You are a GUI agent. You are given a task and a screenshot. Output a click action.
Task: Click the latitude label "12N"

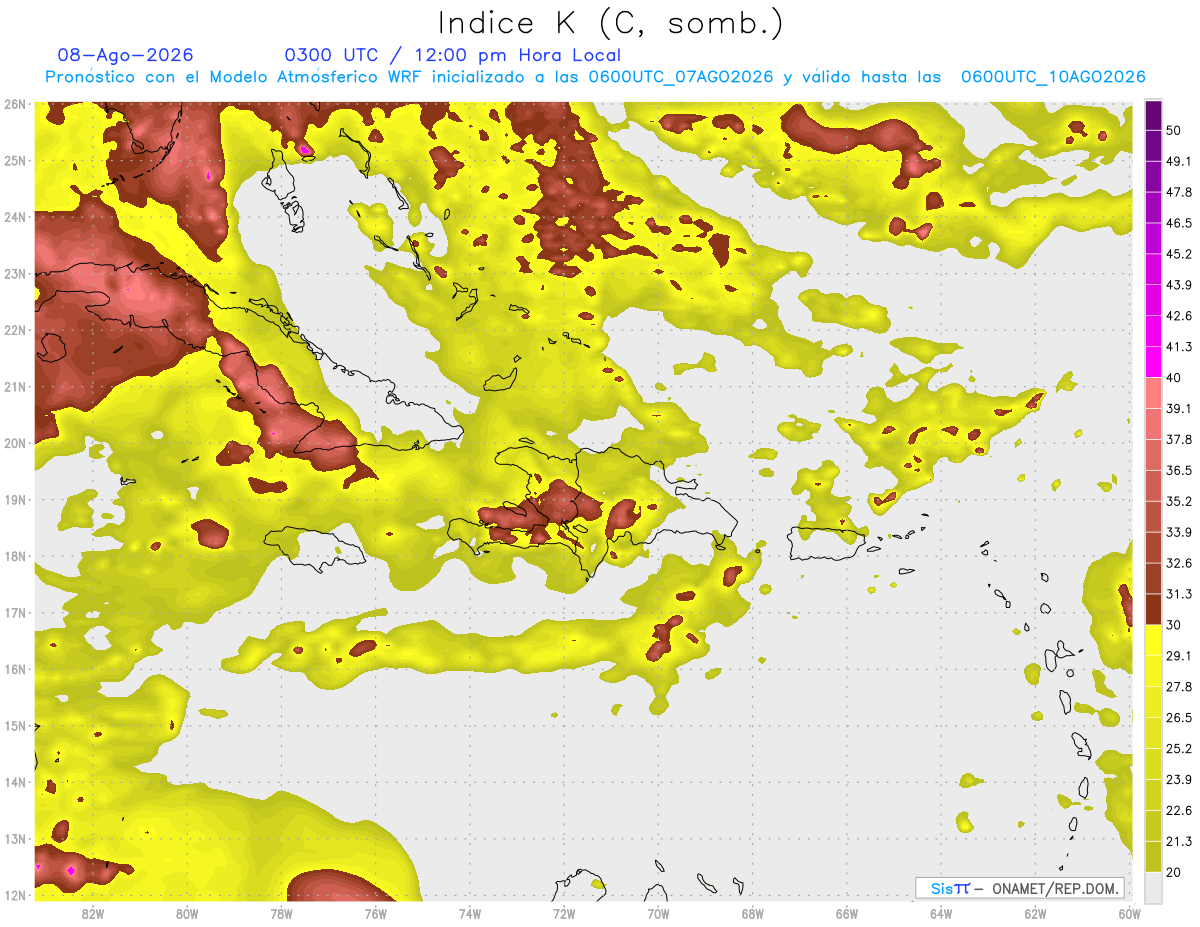coord(14,895)
